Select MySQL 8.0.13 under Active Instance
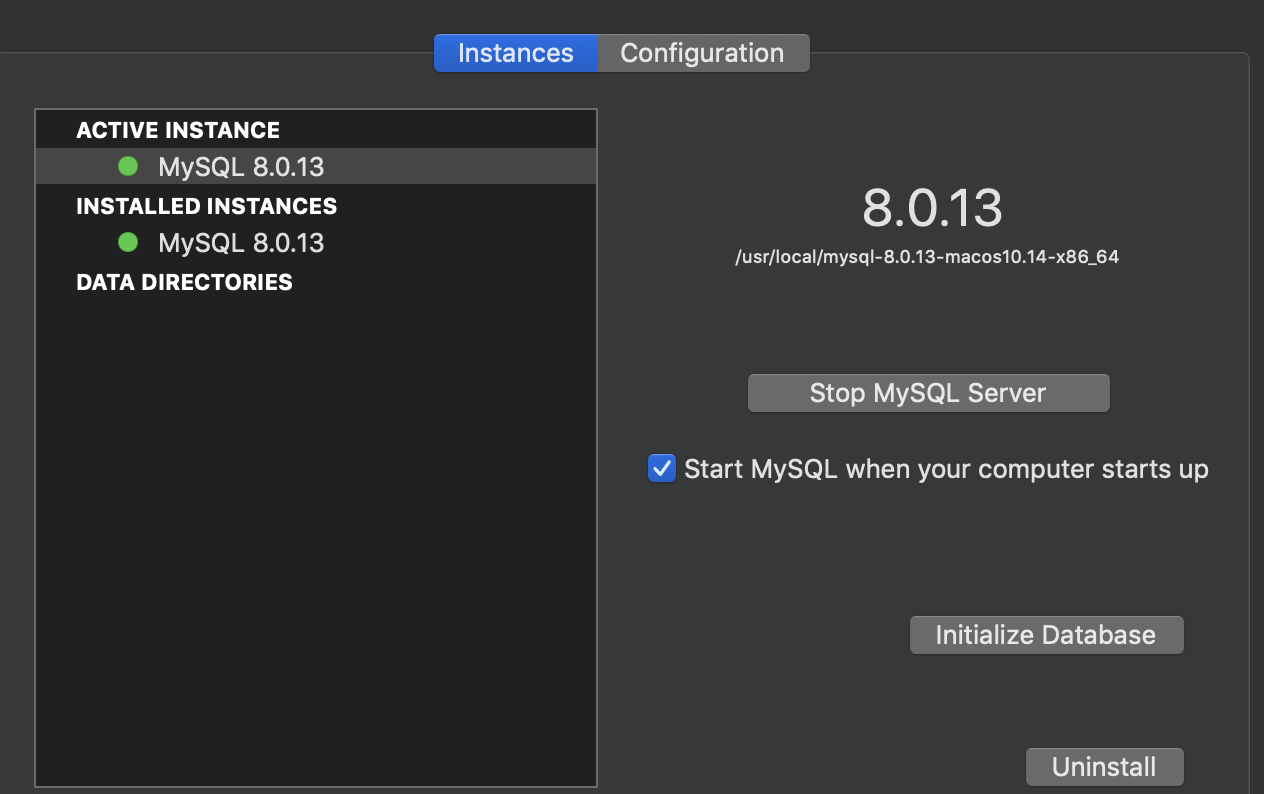 click(x=316, y=167)
